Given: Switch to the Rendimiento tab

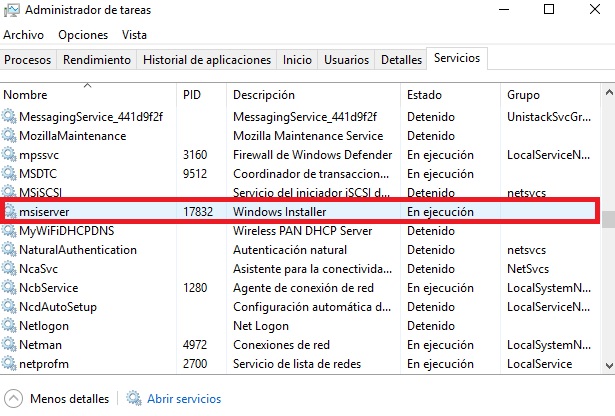Looking at the screenshot, I should point(97,60).
